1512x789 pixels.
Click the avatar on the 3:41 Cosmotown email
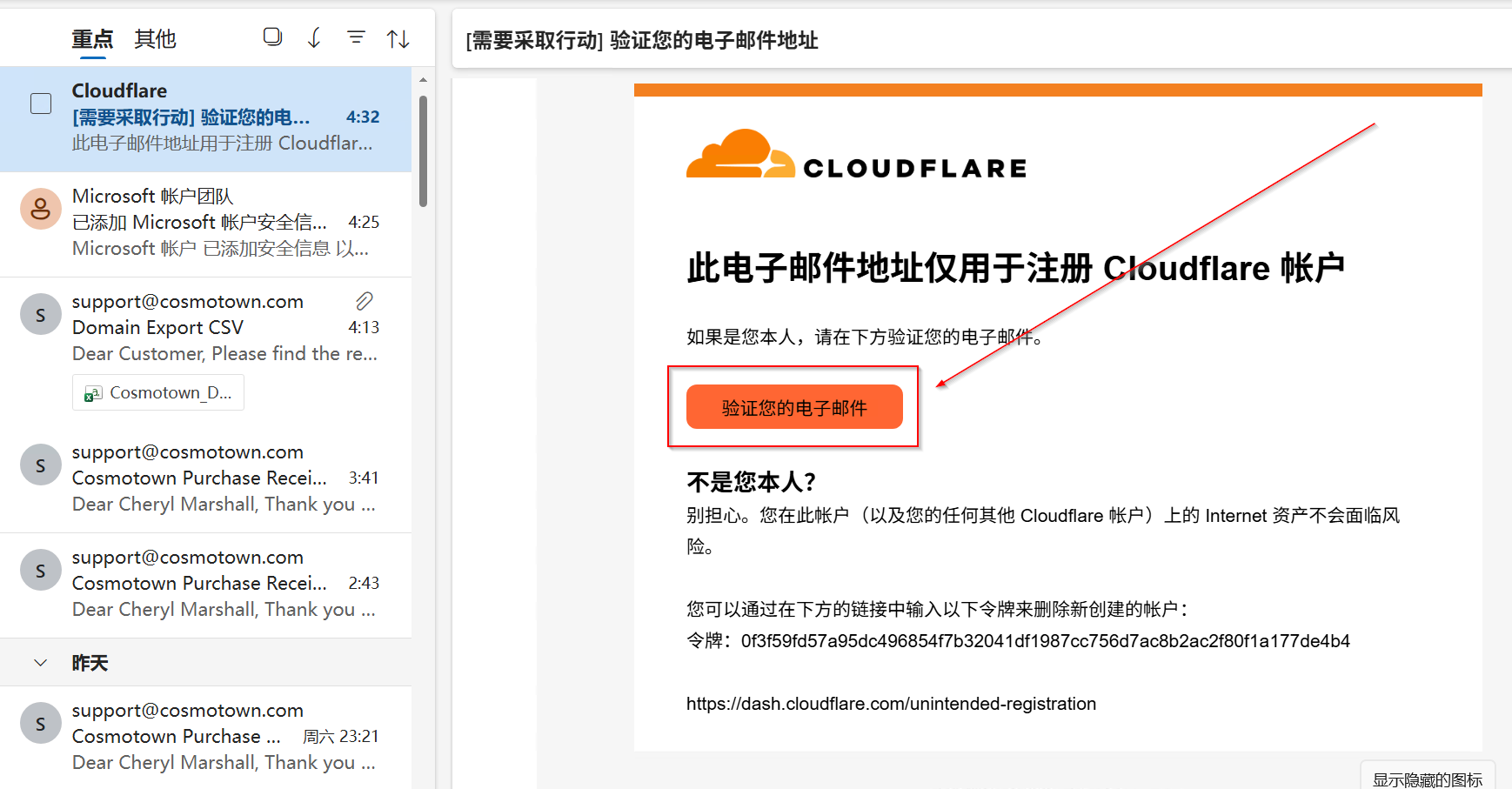41,465
